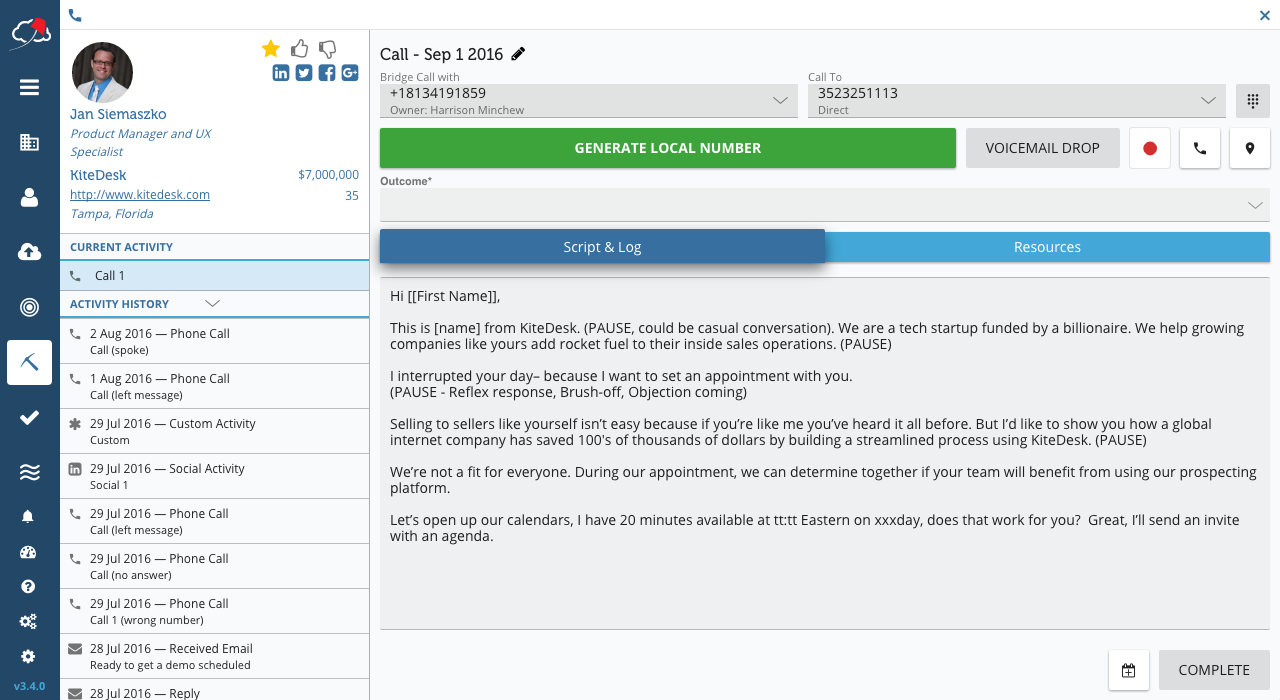Open the dial pad keypad icon

pyautogui.click(x=1252, y=101)
